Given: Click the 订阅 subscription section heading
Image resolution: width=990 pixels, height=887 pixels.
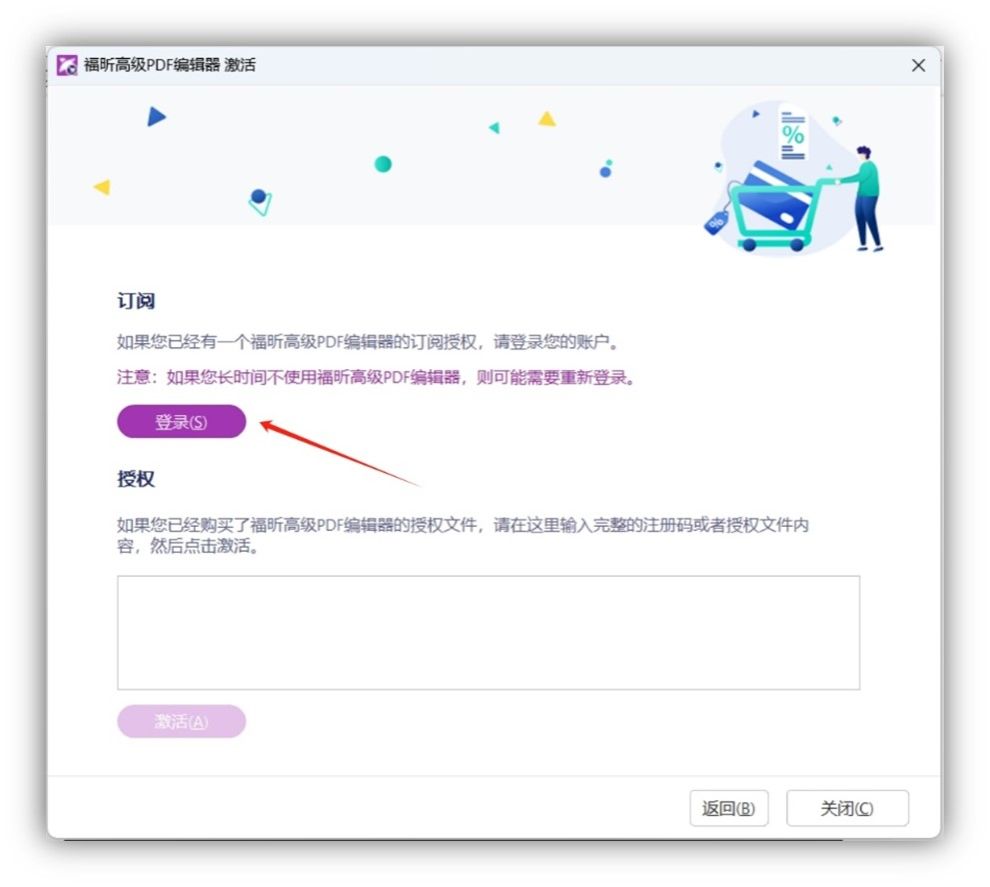Looking at the screenshot, I should [136, 302].
